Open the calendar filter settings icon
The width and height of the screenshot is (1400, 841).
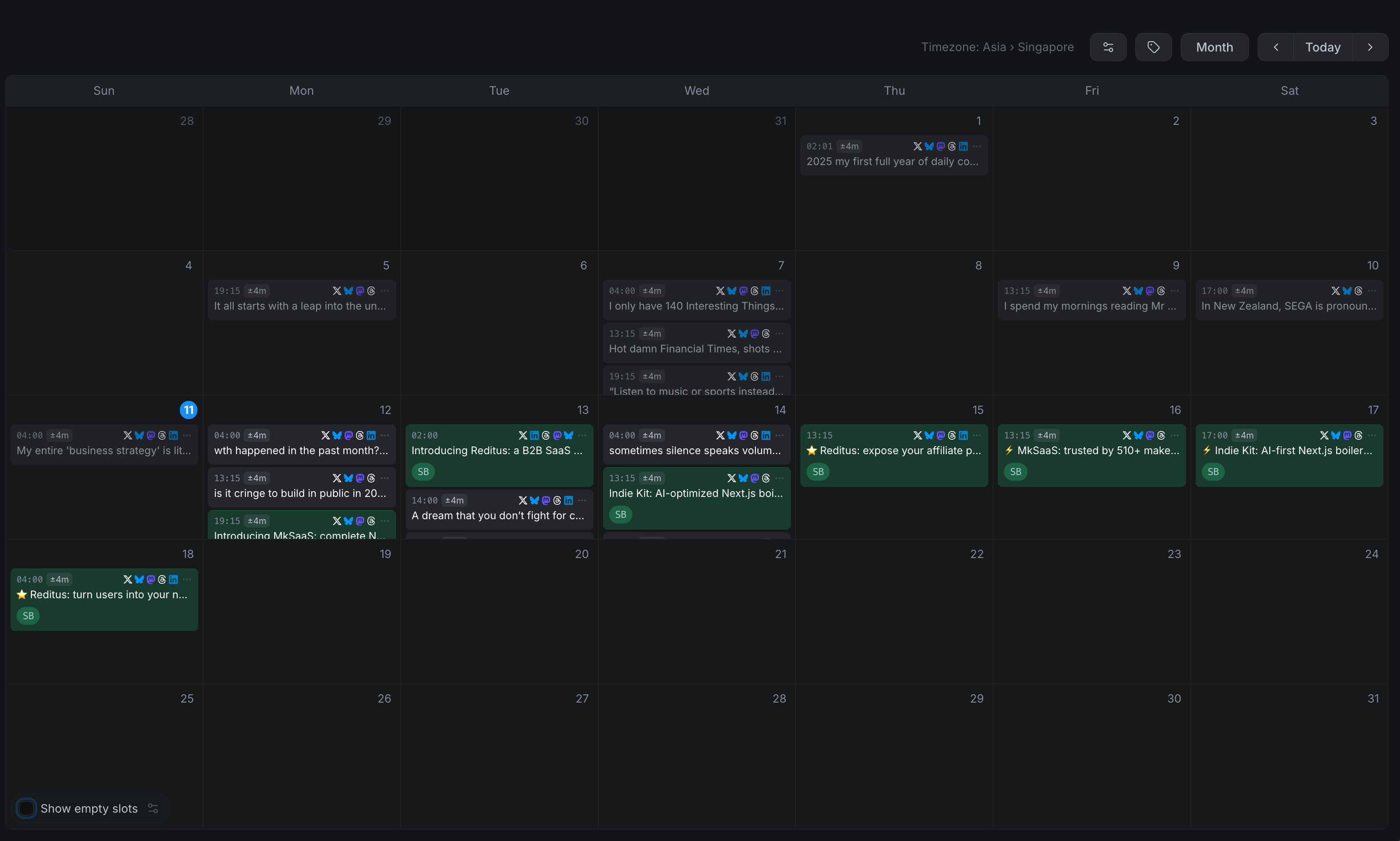[1108, 47]
